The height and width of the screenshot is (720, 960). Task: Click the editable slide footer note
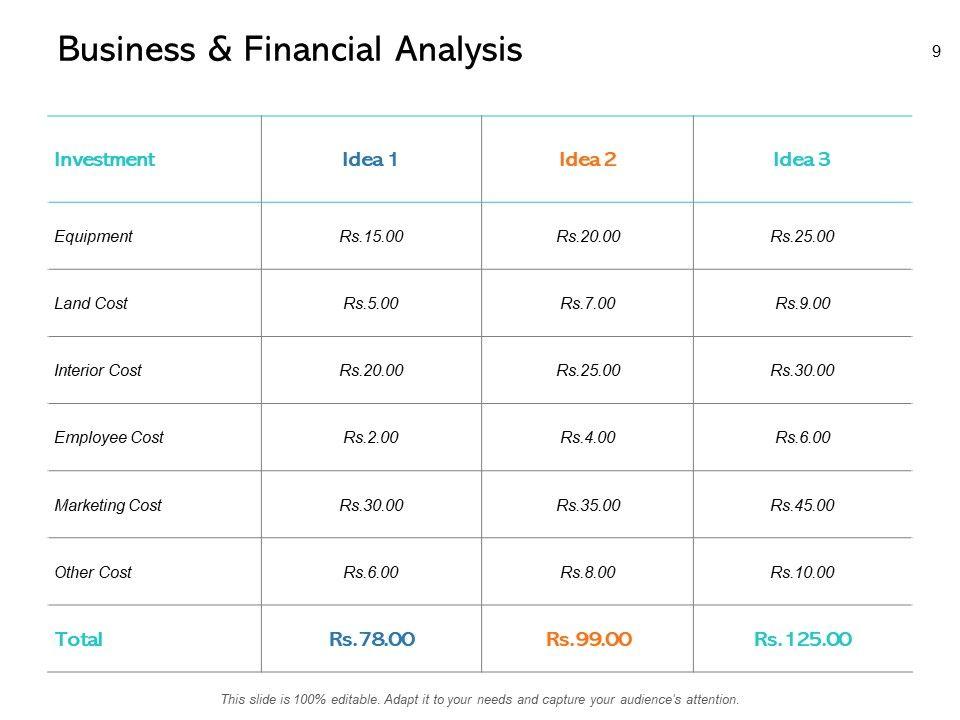(x=480, y=699)
